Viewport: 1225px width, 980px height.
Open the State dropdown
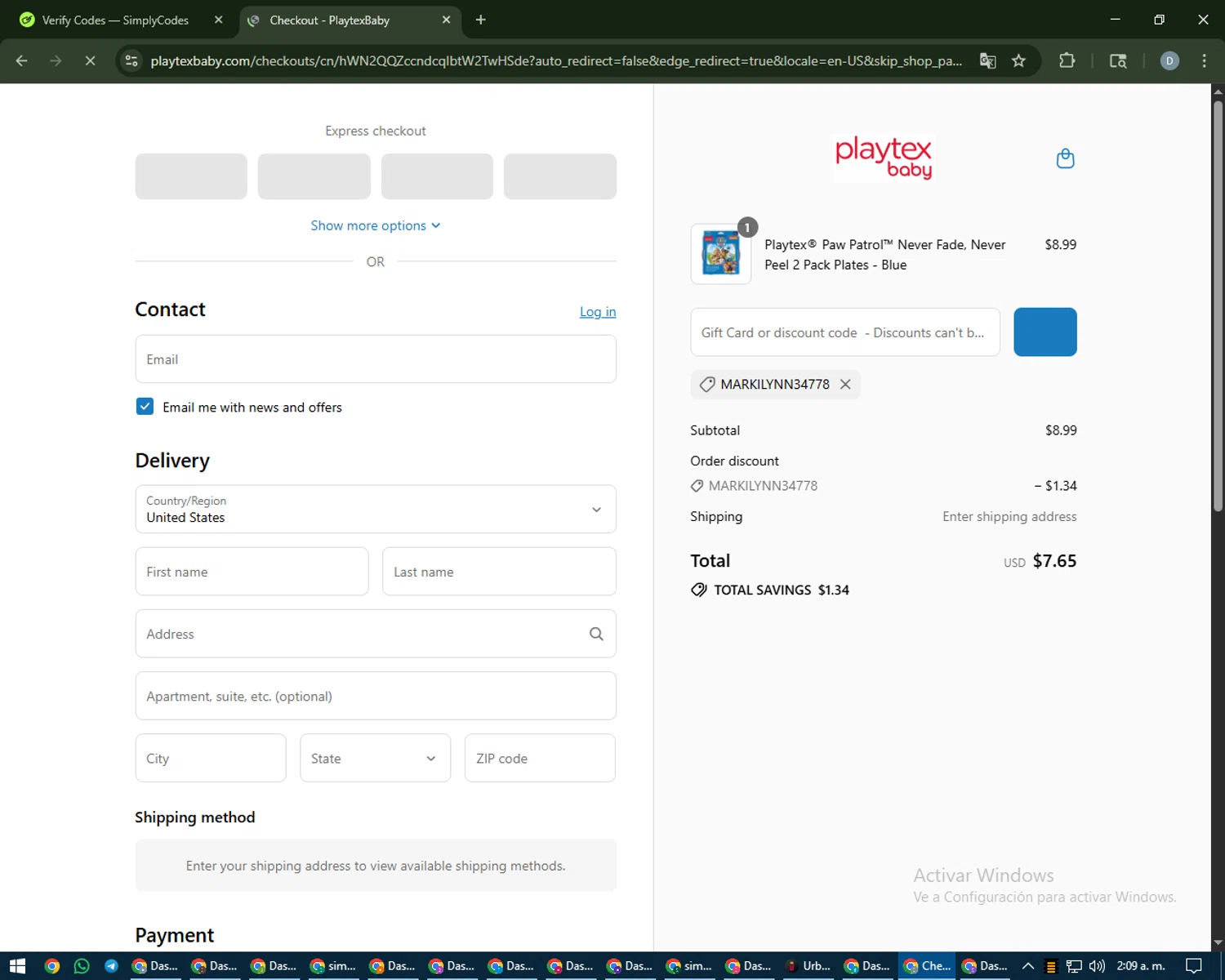point(375,758)
